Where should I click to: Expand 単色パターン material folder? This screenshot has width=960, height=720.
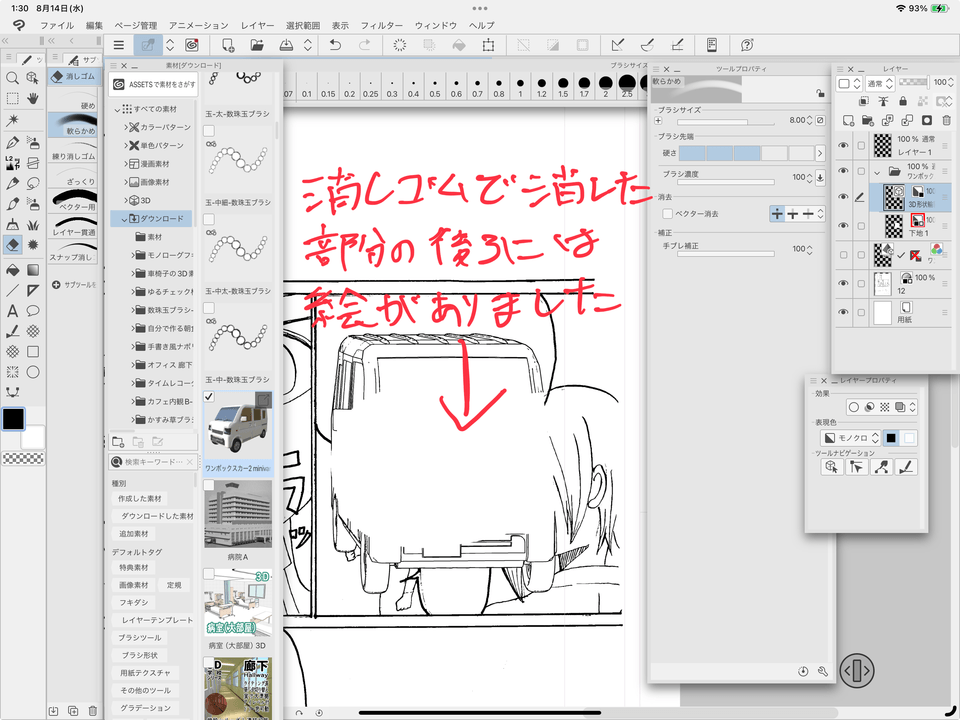tap(126, 145)
